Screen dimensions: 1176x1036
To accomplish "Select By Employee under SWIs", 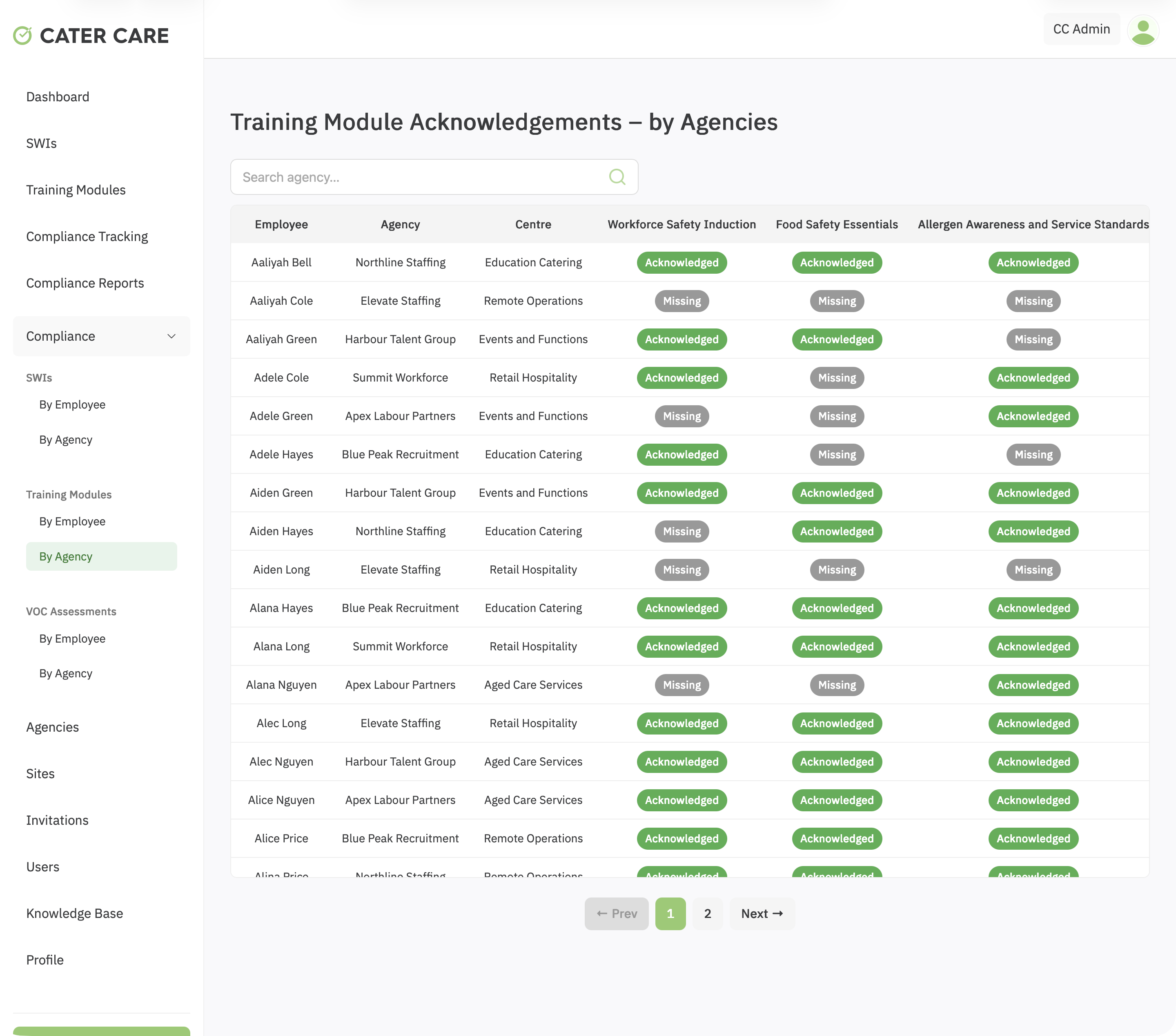I will [73, 404].
